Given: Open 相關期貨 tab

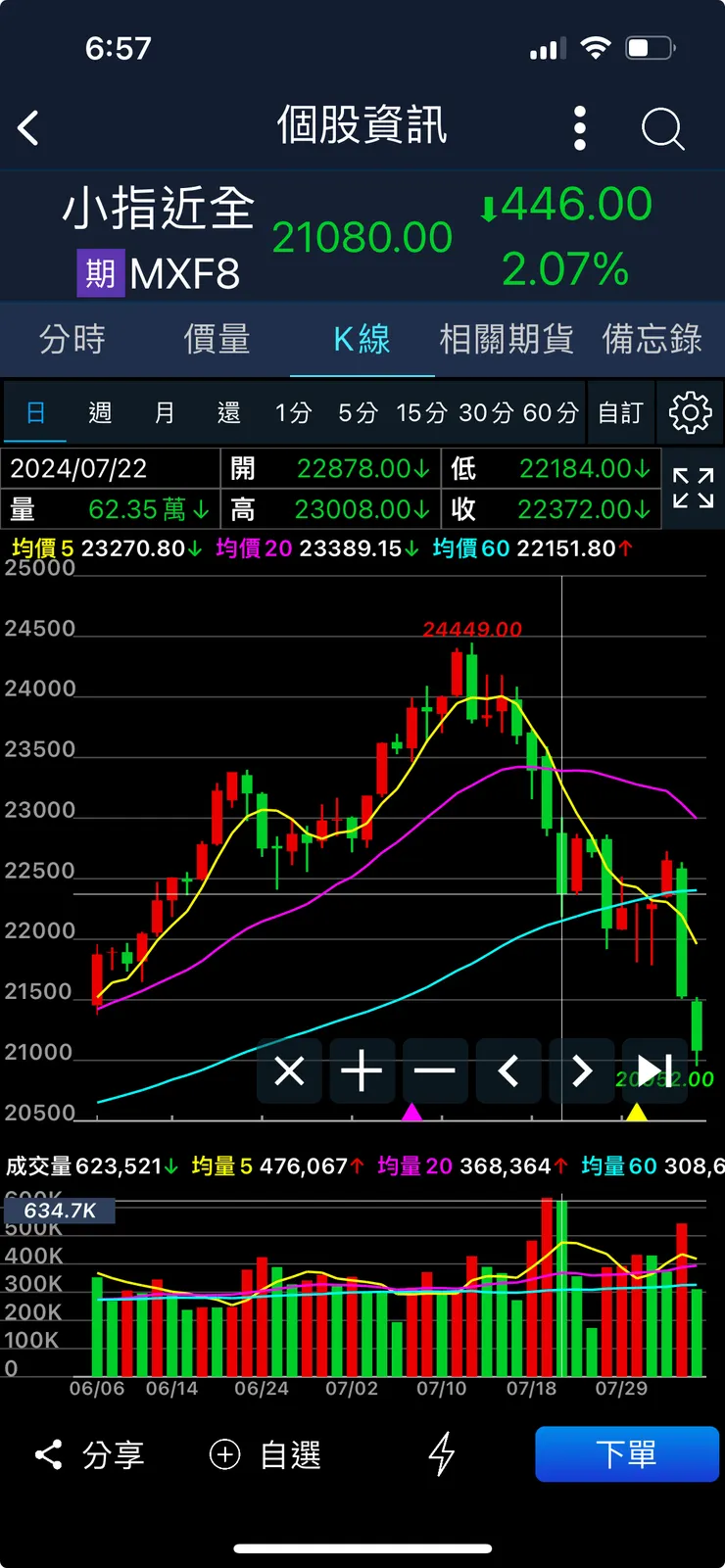Looking at the screenshot, I should (x=507, y=339).
